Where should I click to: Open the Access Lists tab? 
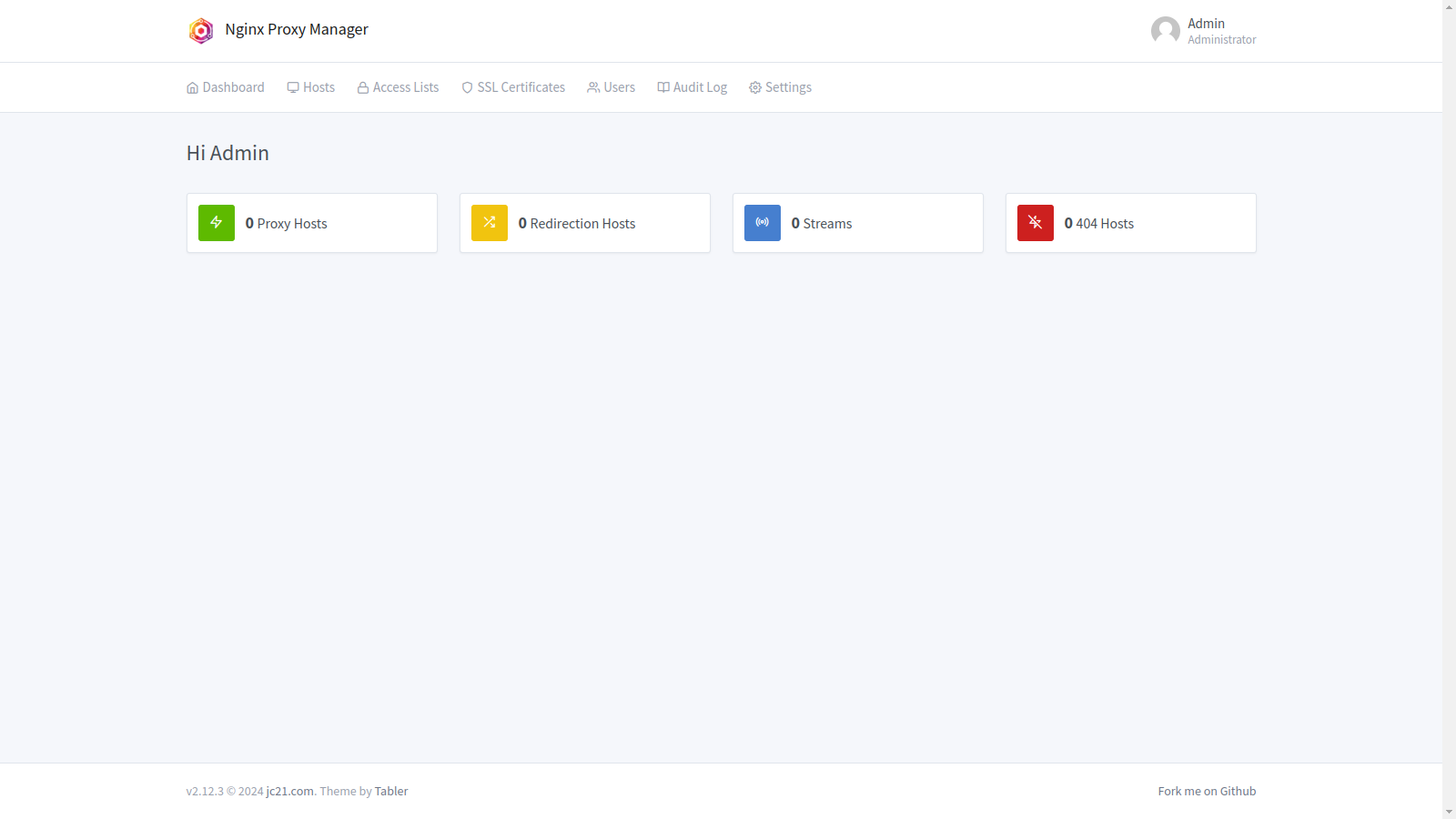pos(398,87)
